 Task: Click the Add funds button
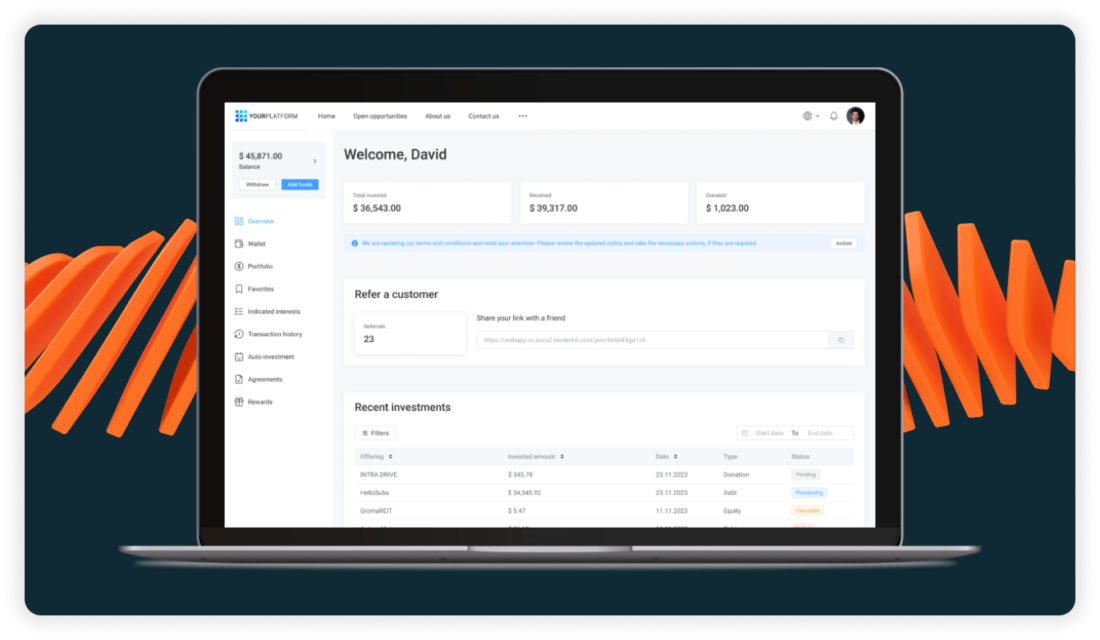(299, 184)
